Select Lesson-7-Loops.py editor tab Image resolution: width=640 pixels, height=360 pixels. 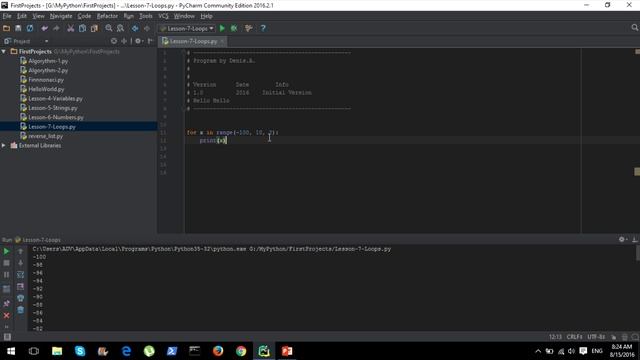pyautogui.click(x=193, y=41)
